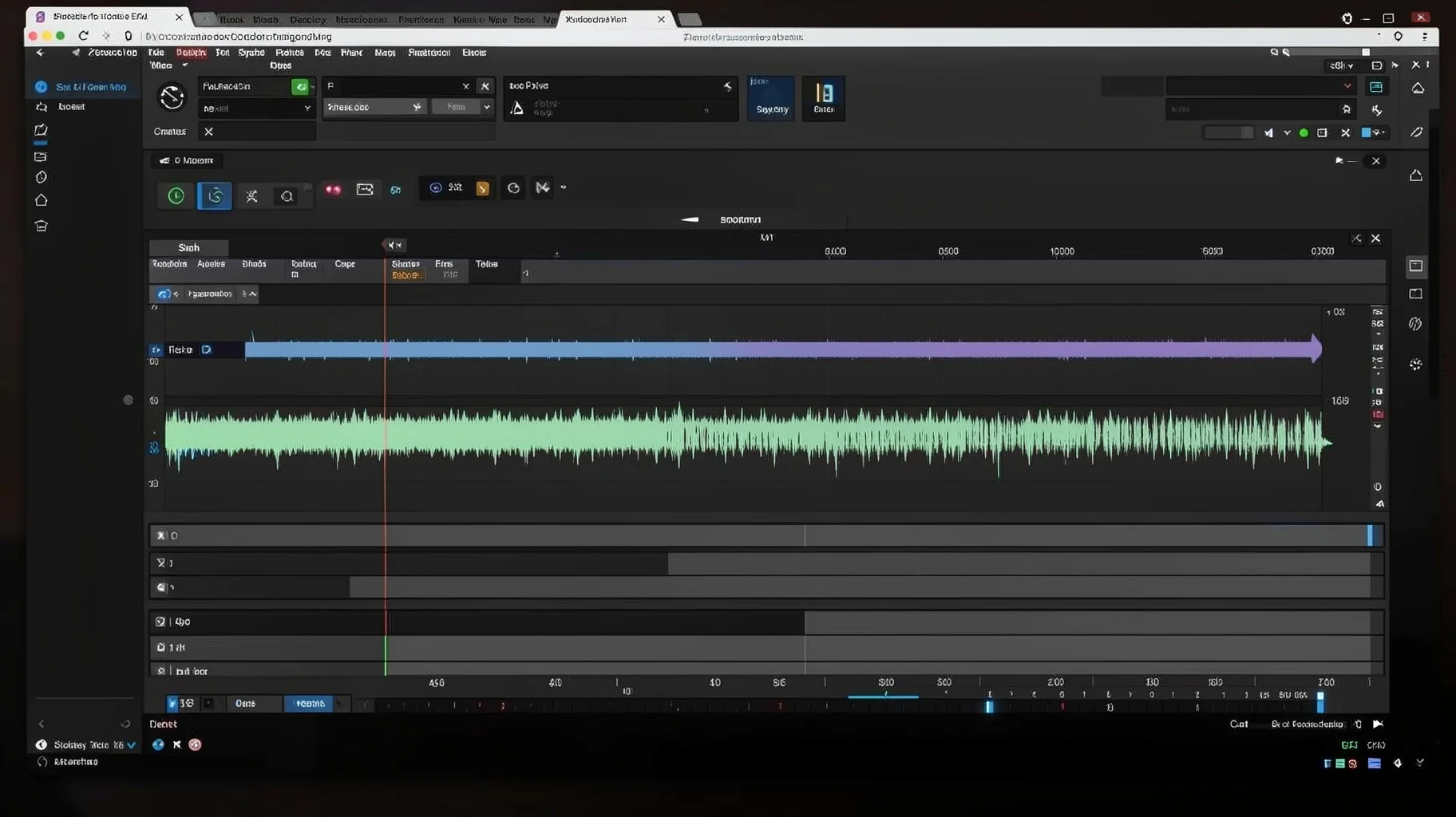Image resolution: width=1456 pixels, height=817 pixels.
Task: Toggle the green status dot at the upper right
Action: click(x=1304, y=133)
